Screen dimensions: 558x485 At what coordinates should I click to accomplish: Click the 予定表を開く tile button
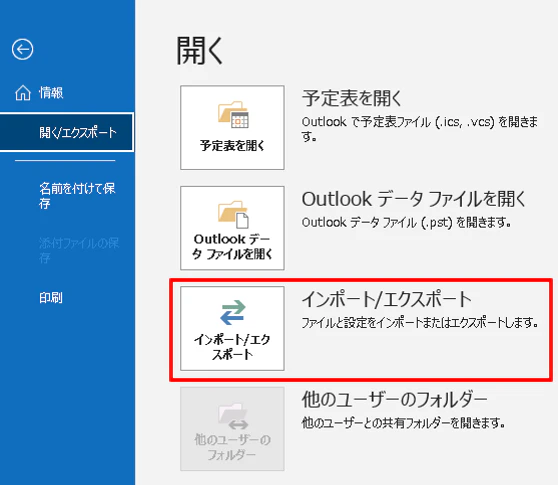[x=232, y=127]
